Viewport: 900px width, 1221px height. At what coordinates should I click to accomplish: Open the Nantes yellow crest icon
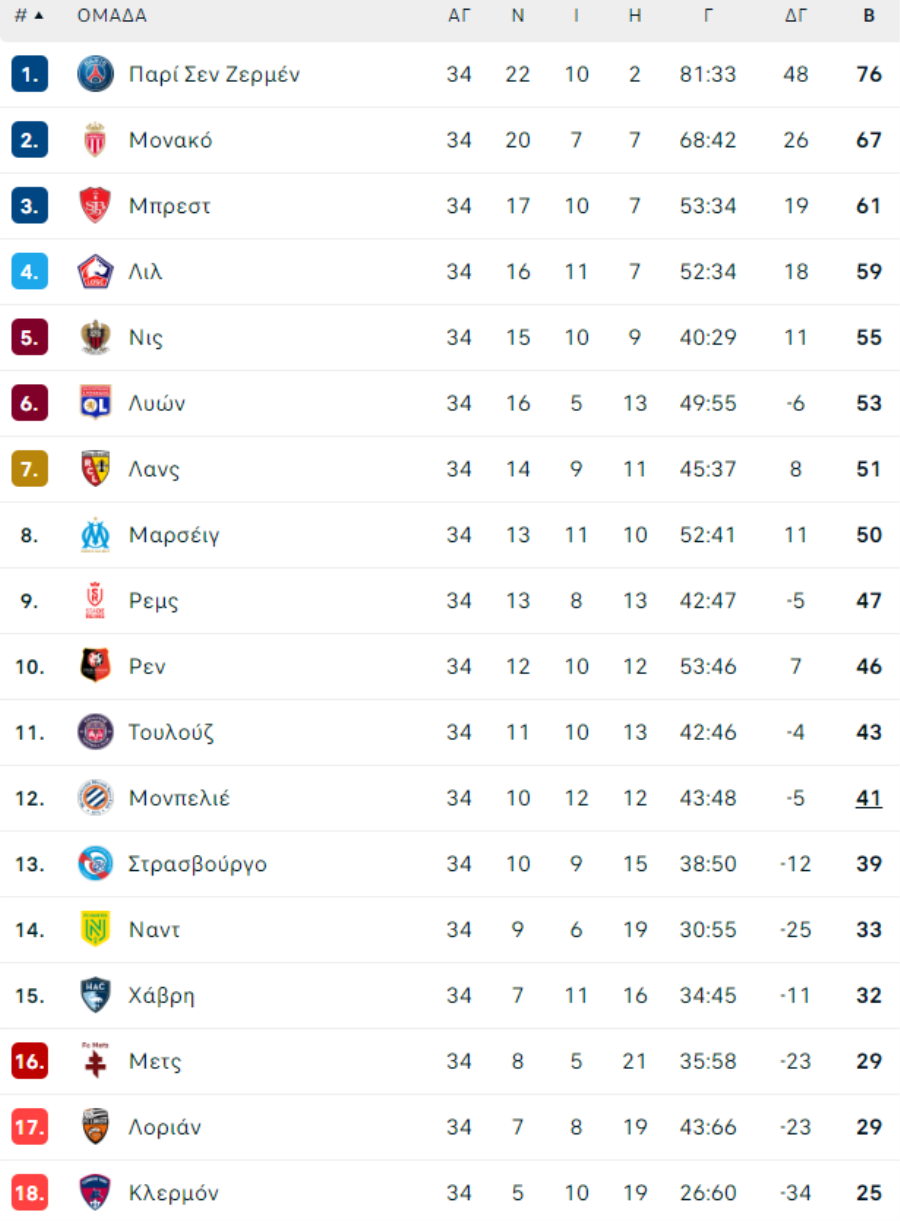[95, 930]
